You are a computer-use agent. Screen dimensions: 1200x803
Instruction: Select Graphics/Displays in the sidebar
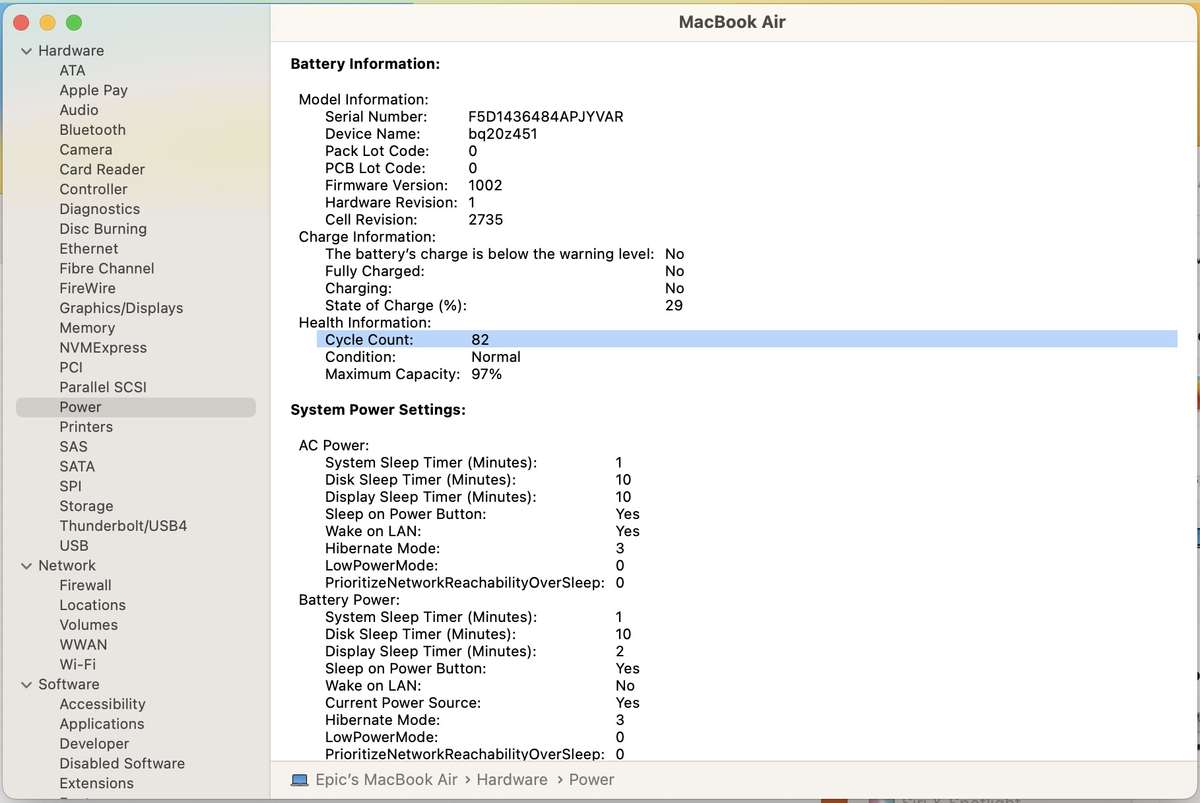121,308
